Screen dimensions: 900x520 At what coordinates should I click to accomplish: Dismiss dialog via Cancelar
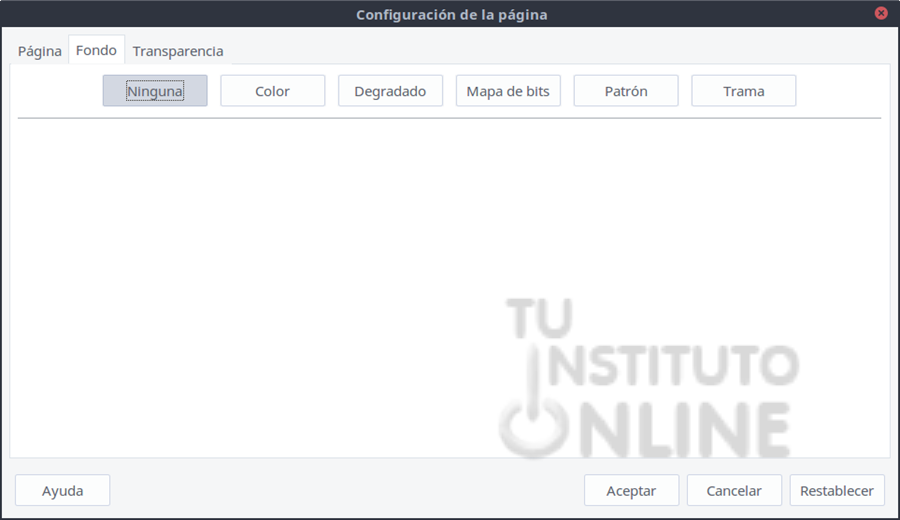734,490
